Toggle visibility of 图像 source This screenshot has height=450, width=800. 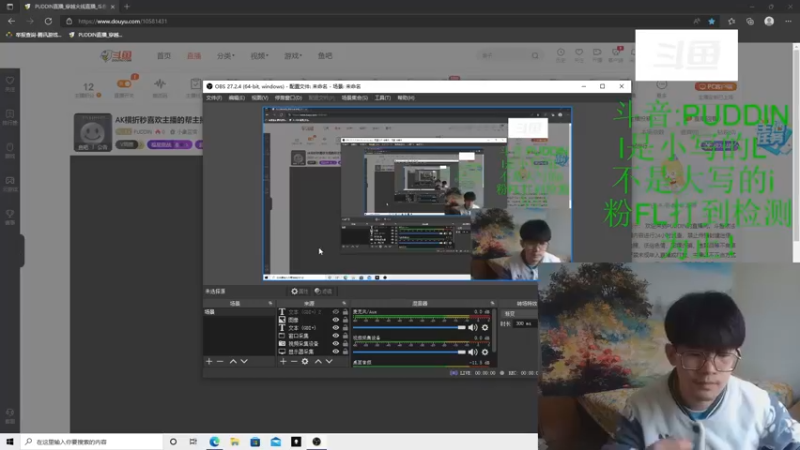pyautogui.click(x=335, y=320)
